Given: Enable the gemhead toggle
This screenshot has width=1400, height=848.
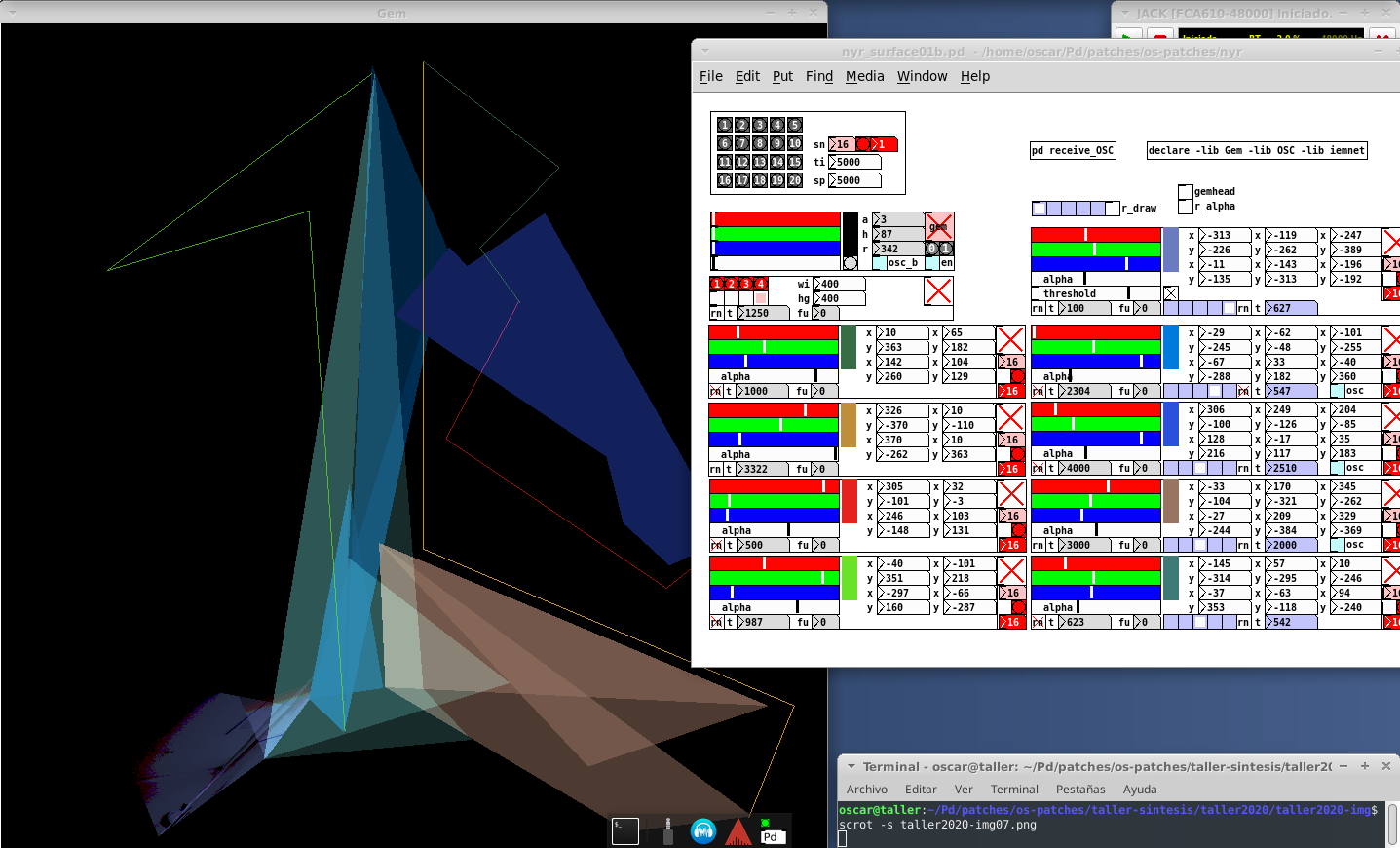Looking at the screenshot, I should pos(1186,192).
